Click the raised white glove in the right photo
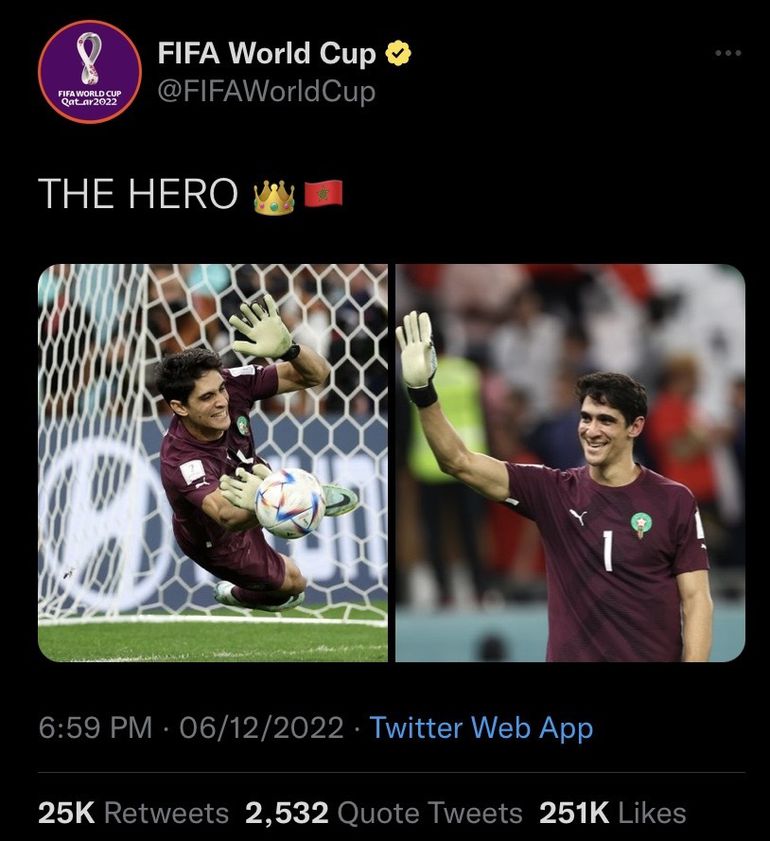The width and height of the screenshot is (770, 841). click(x=414, y=349)
